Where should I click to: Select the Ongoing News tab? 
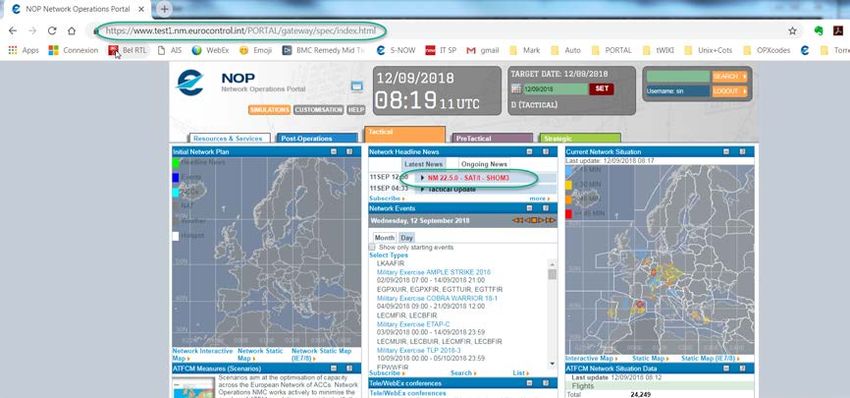pyautogui.click(x=484, y=164)
